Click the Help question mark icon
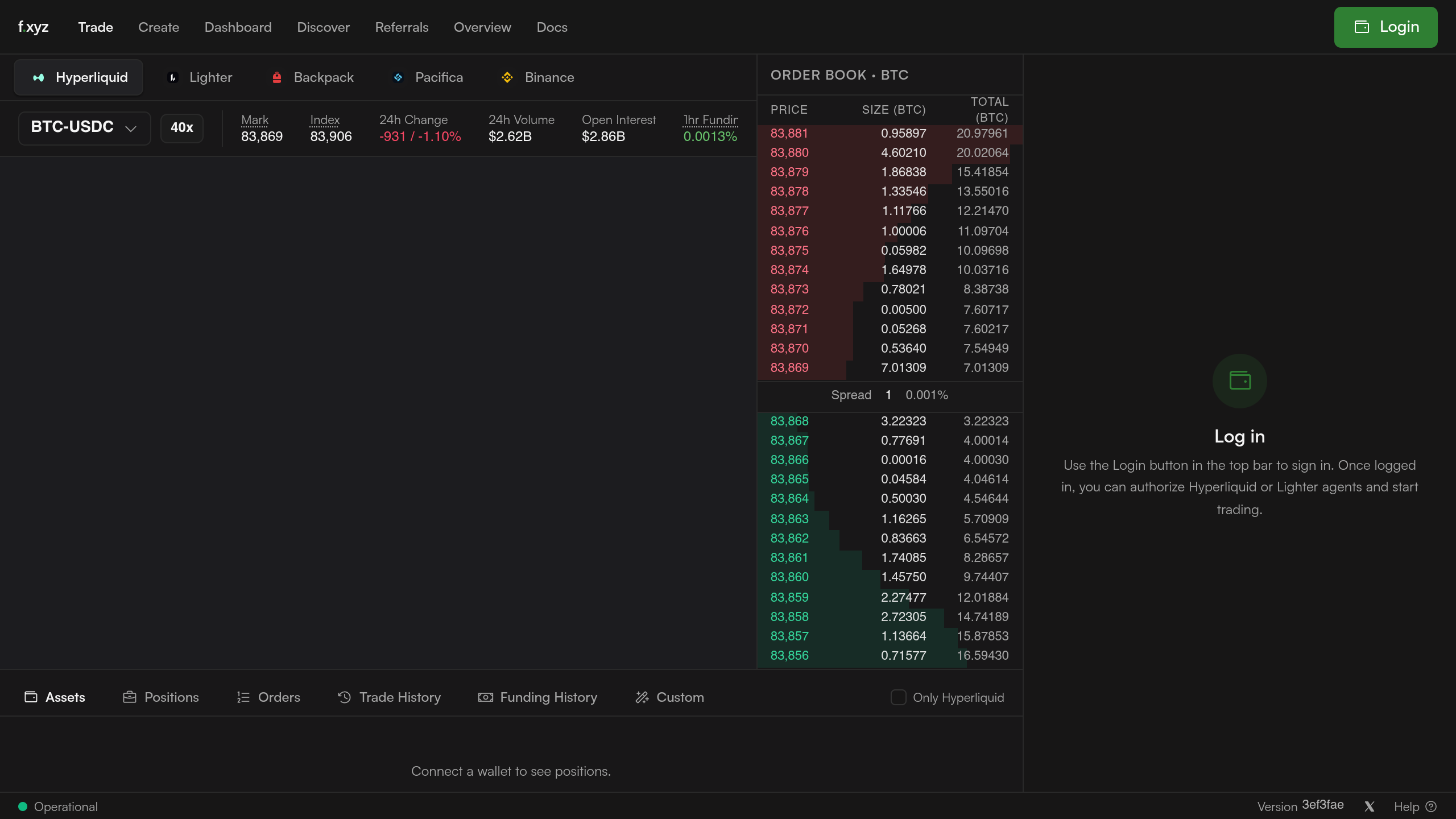This screenshot has height=819, width=1456. (1432, 806)
